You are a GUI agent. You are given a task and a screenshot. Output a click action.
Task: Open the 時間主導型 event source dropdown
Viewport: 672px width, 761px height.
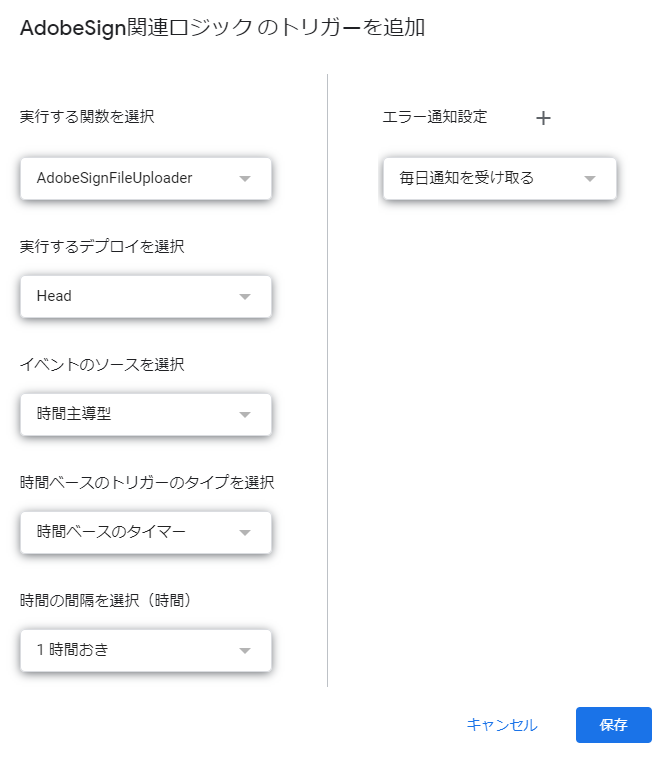146,414
